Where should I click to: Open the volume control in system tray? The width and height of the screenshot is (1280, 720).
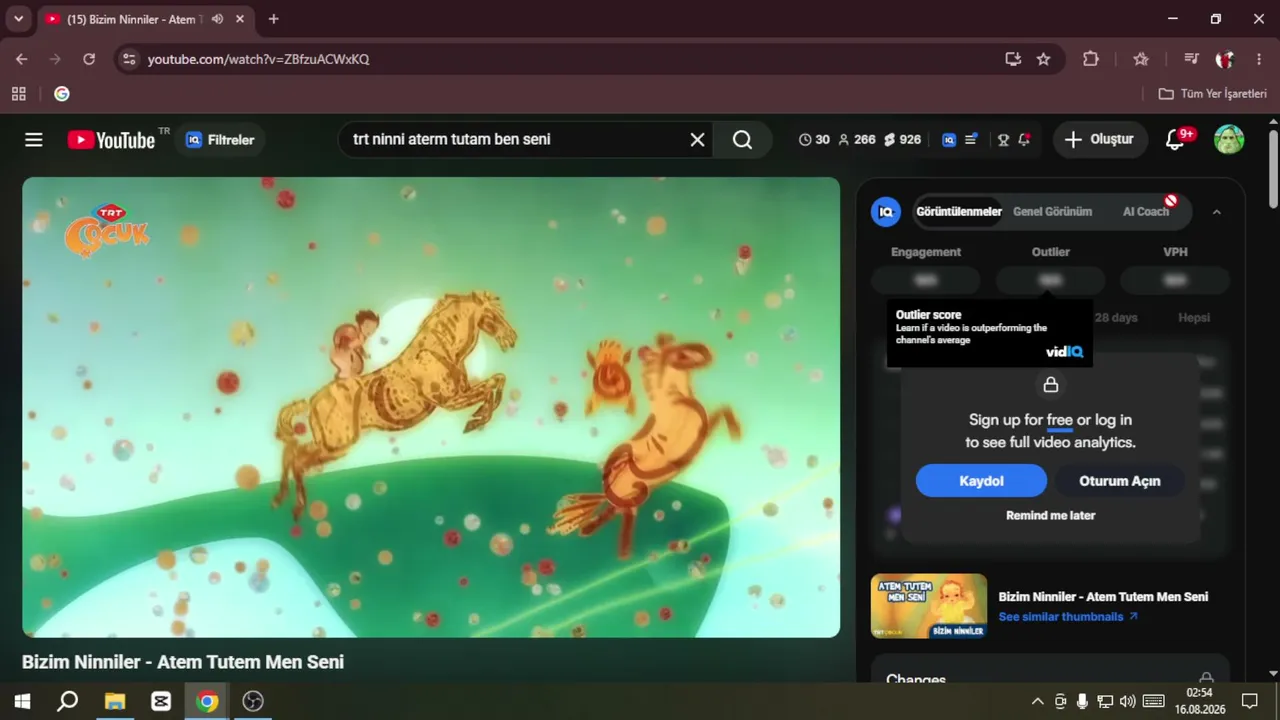click(1128, 701)
